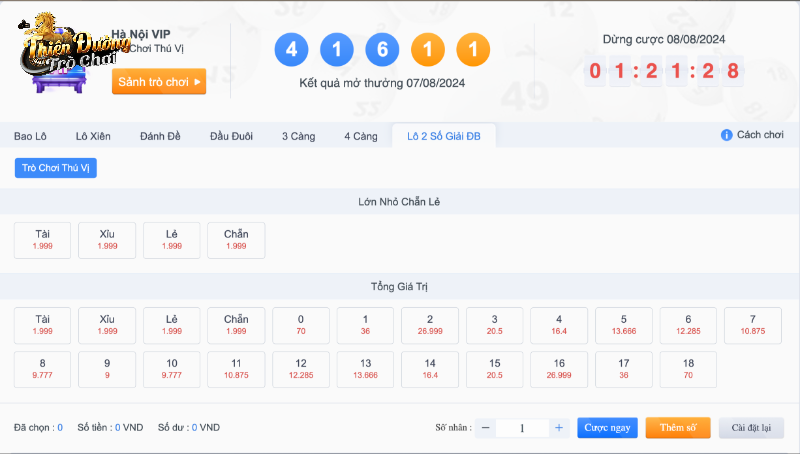The width and height of the screenshot is (800, 454).
Task: Select the Đánh Đề tab
Action: coord(160,136)
